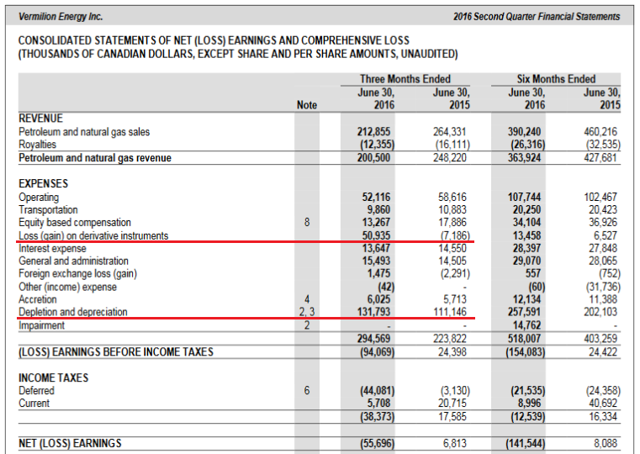Screen dimensions: 640x454
Task: Select the 'Impairment' row label
Action: (41, 325)
